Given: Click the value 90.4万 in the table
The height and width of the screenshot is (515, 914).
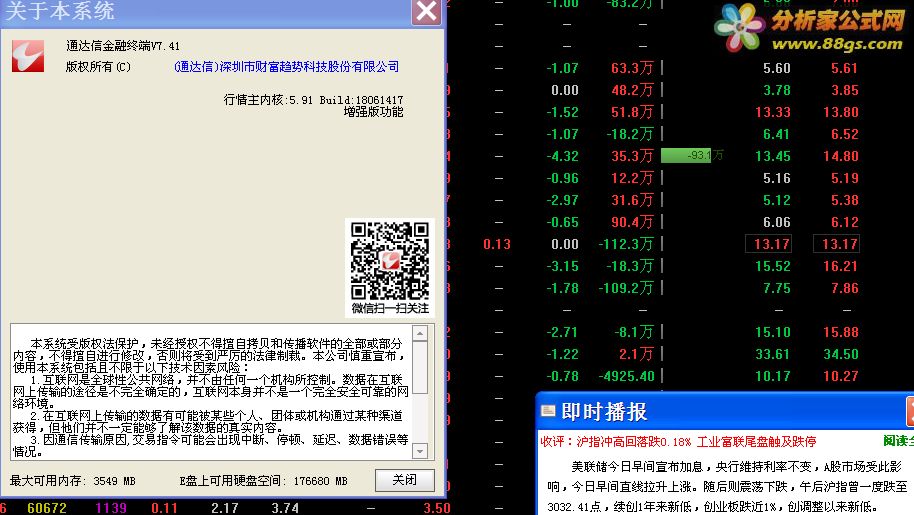Looking at the screenshot, I should (632, 222).
